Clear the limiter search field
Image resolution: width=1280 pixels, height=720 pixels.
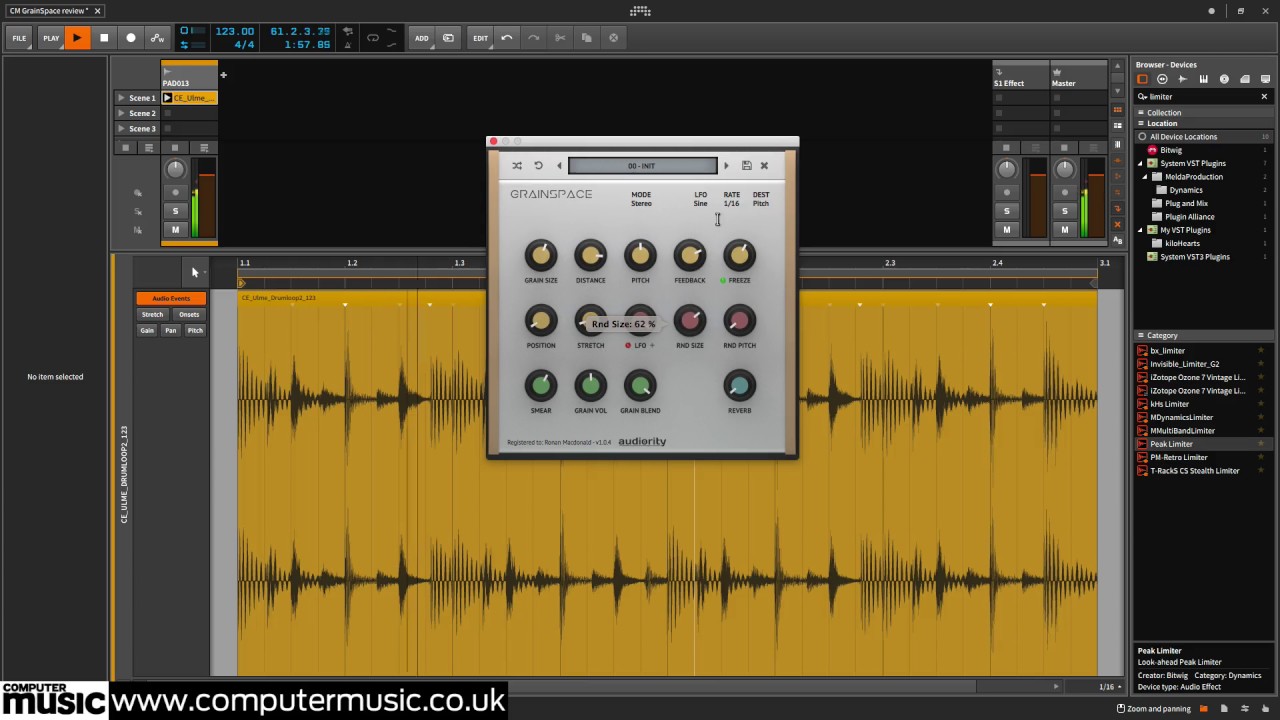pos(1264,97)
